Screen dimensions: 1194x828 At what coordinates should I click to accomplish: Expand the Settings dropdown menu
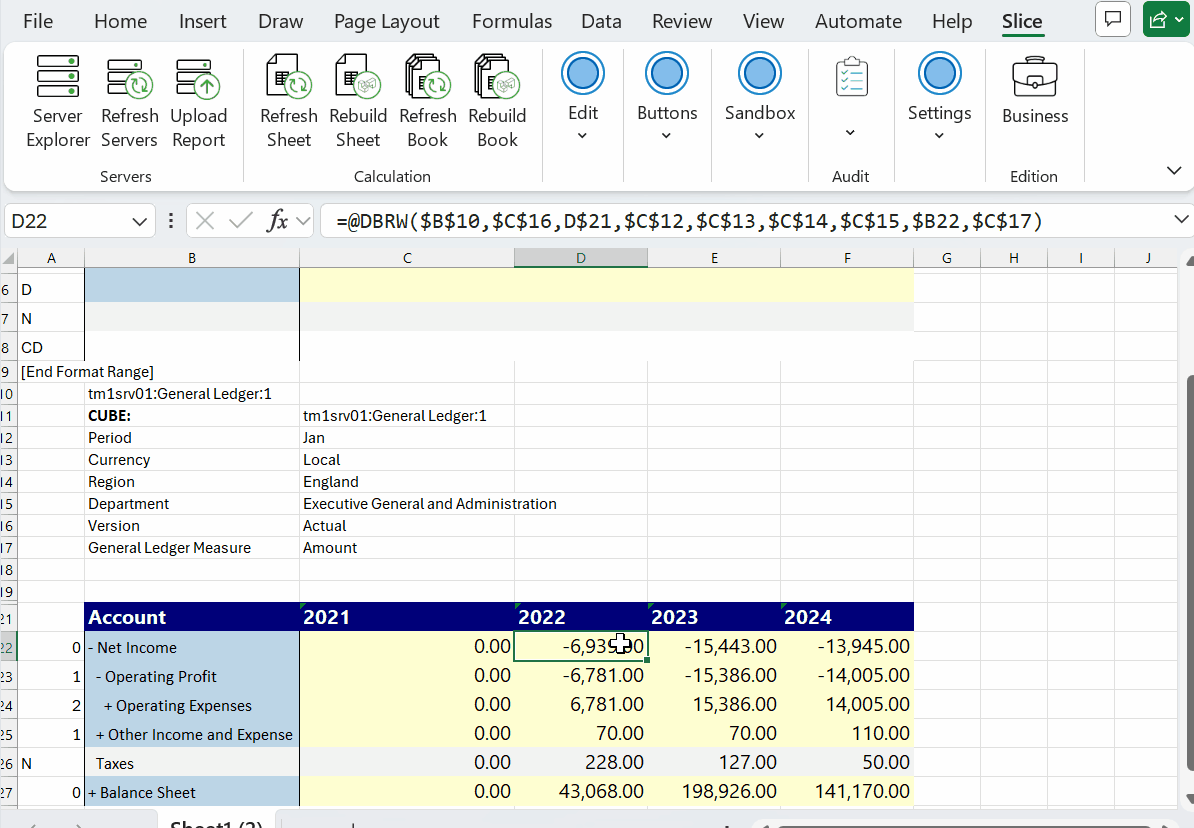point(939,100)
